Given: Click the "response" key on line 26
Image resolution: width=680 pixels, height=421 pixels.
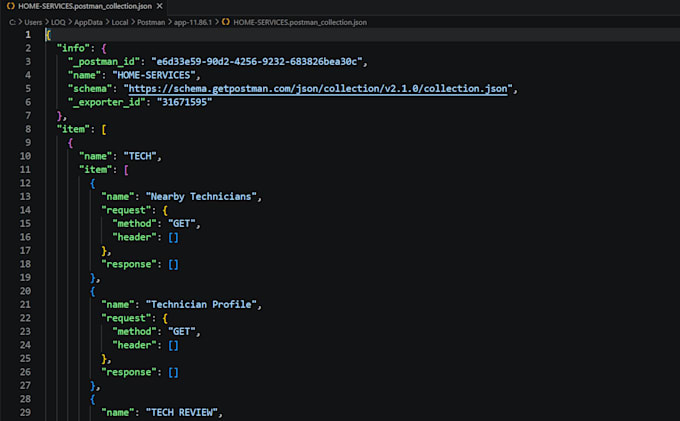Looking at the screenshot, I should coord(128,372).
